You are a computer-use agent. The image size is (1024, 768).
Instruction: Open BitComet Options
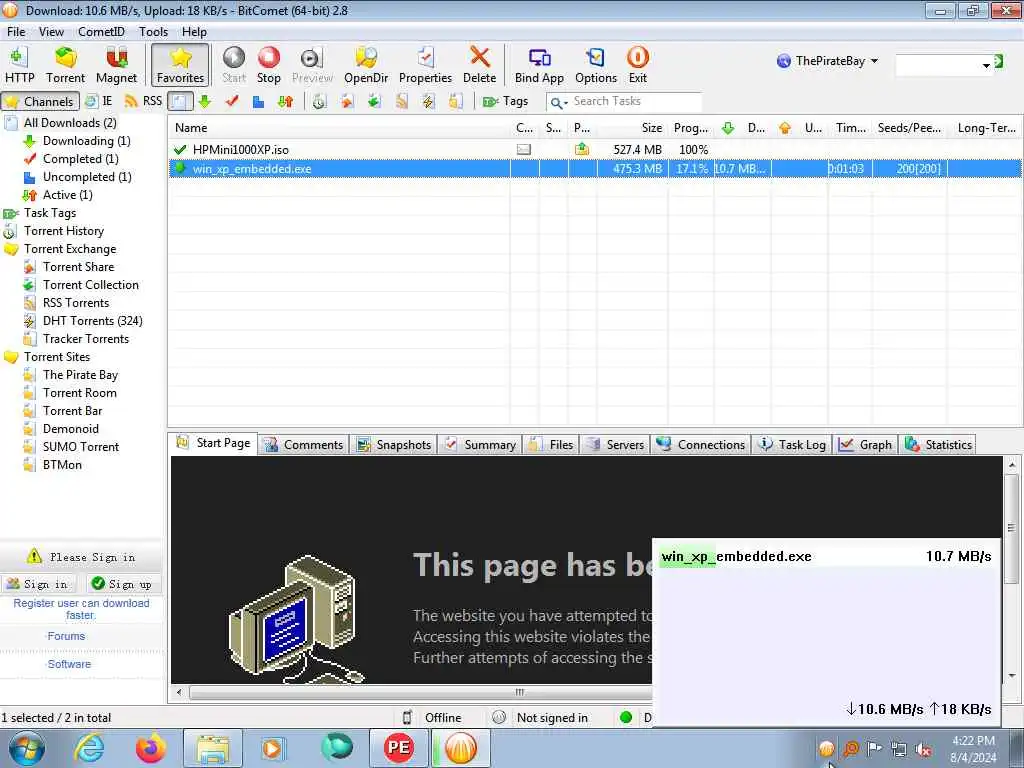coord(596,65)
